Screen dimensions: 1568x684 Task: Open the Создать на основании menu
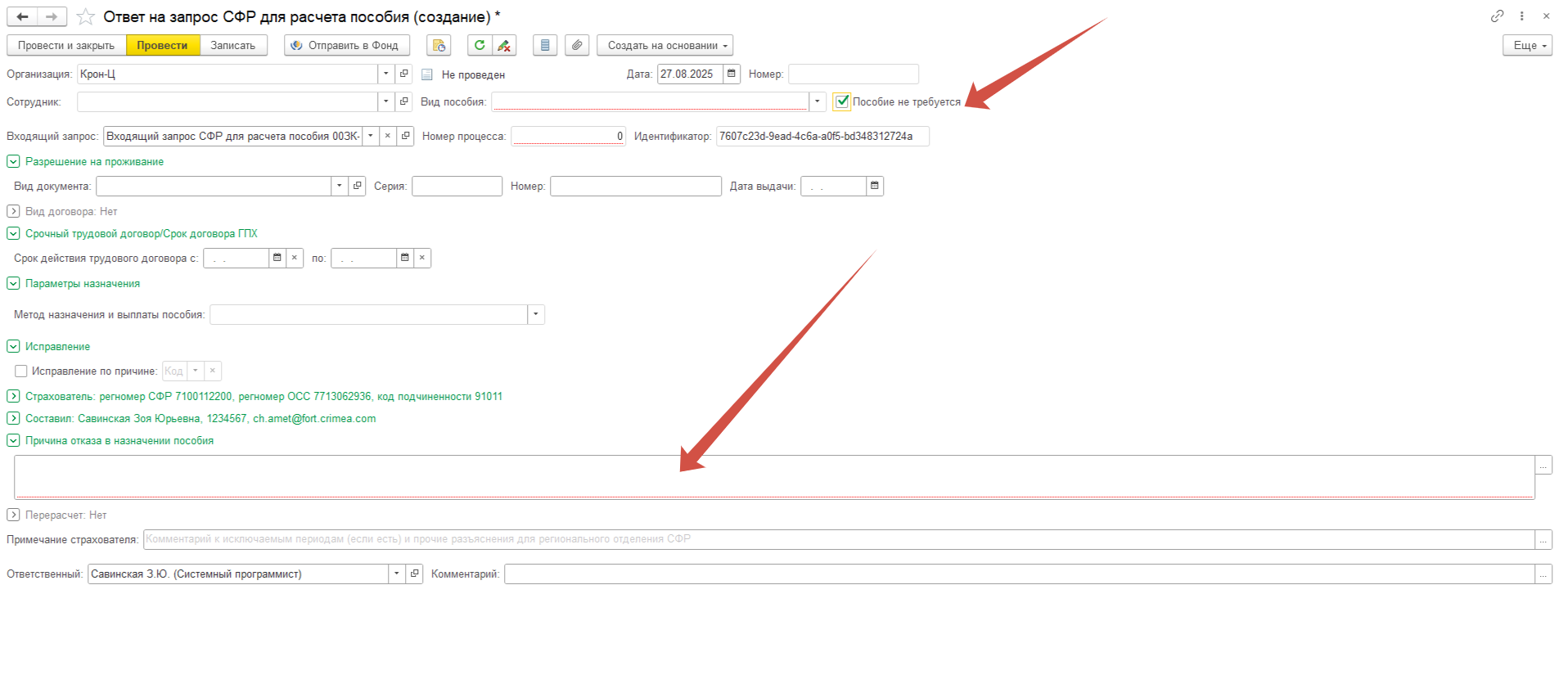coord(665,46)
